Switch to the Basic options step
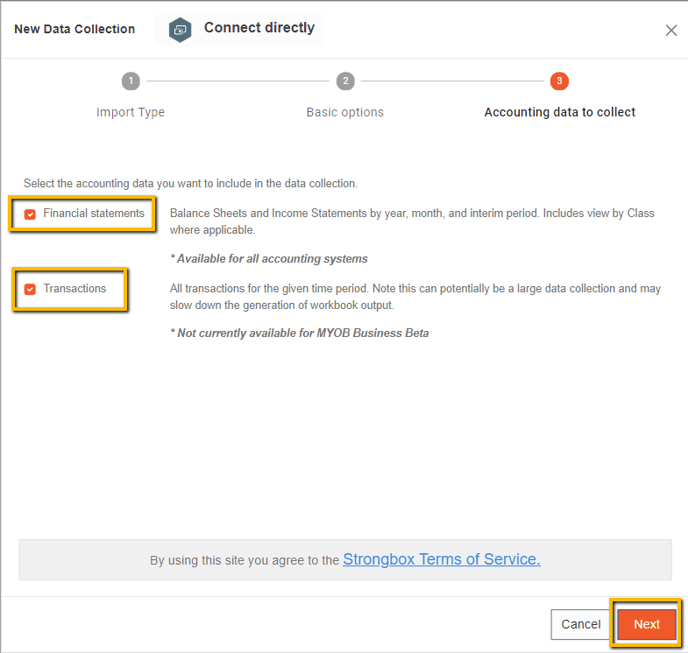The width and height of the screenshot is (688, 653). 345,112
